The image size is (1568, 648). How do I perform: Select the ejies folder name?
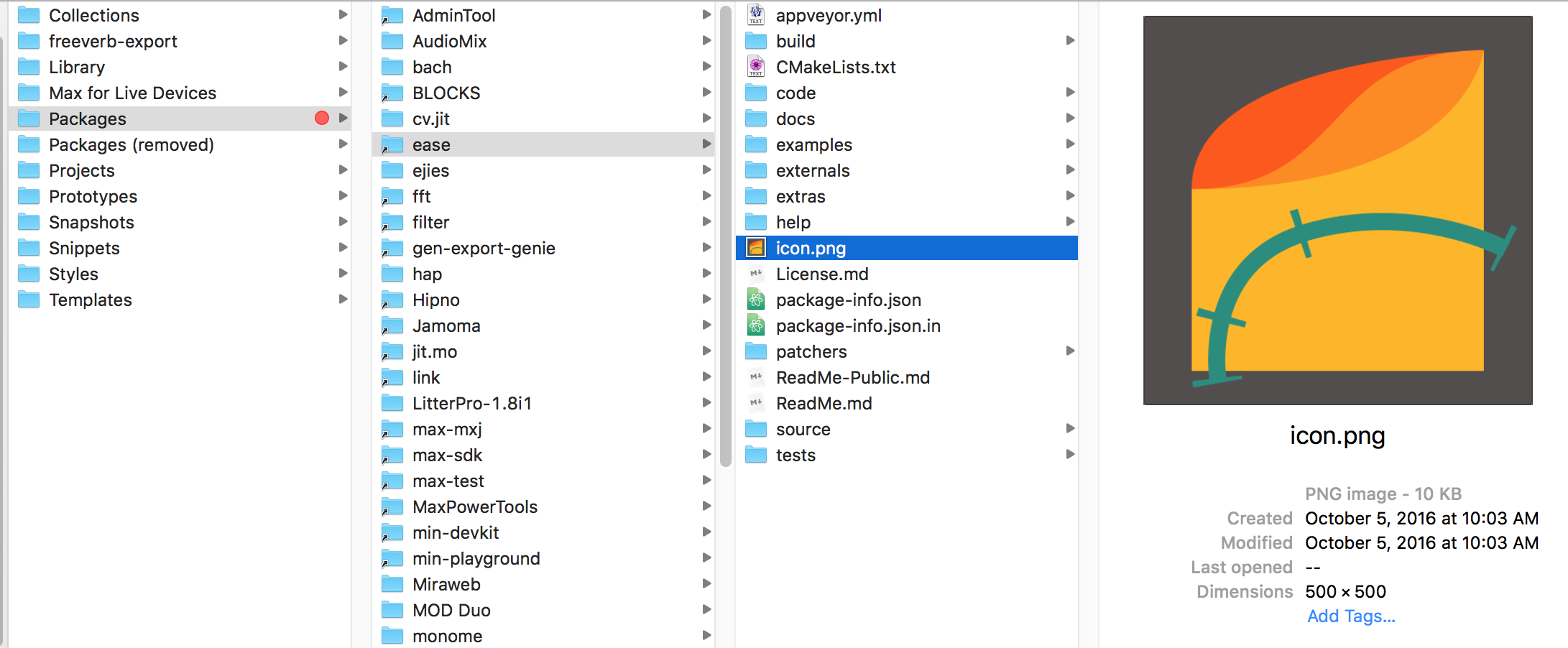pos(430,170)
